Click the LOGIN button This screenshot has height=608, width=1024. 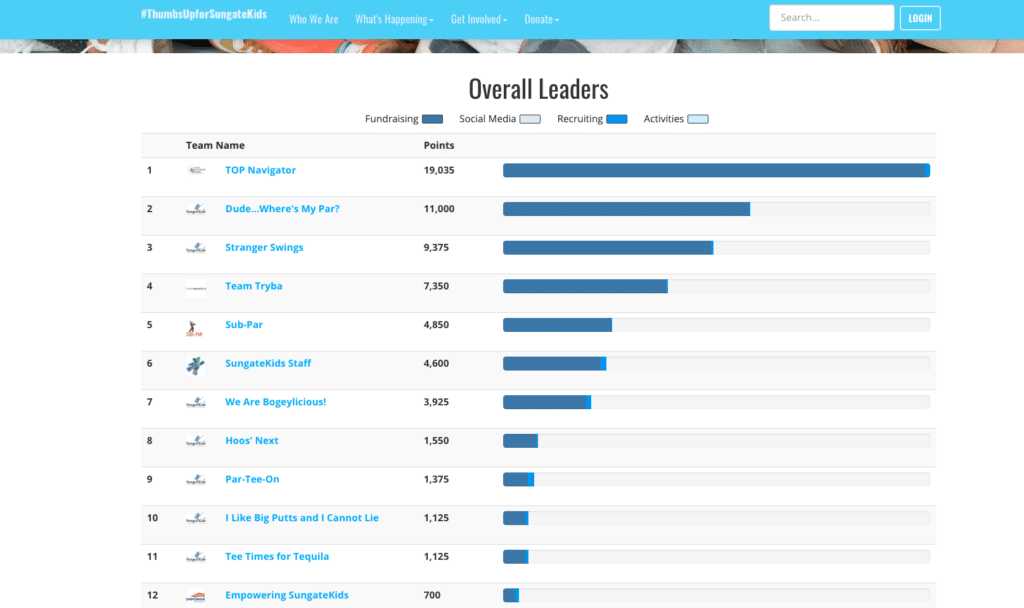point(920,18)
